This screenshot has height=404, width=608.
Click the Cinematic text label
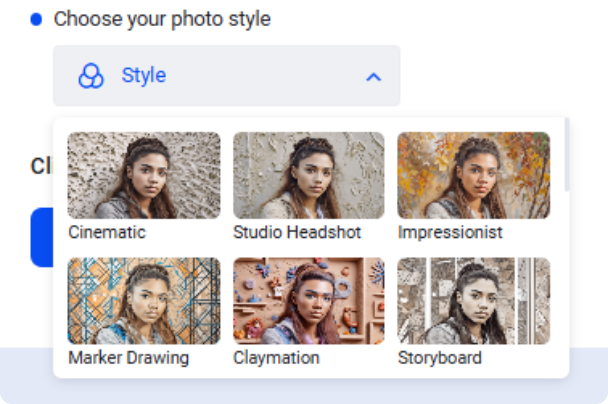(x=107, y=232)
